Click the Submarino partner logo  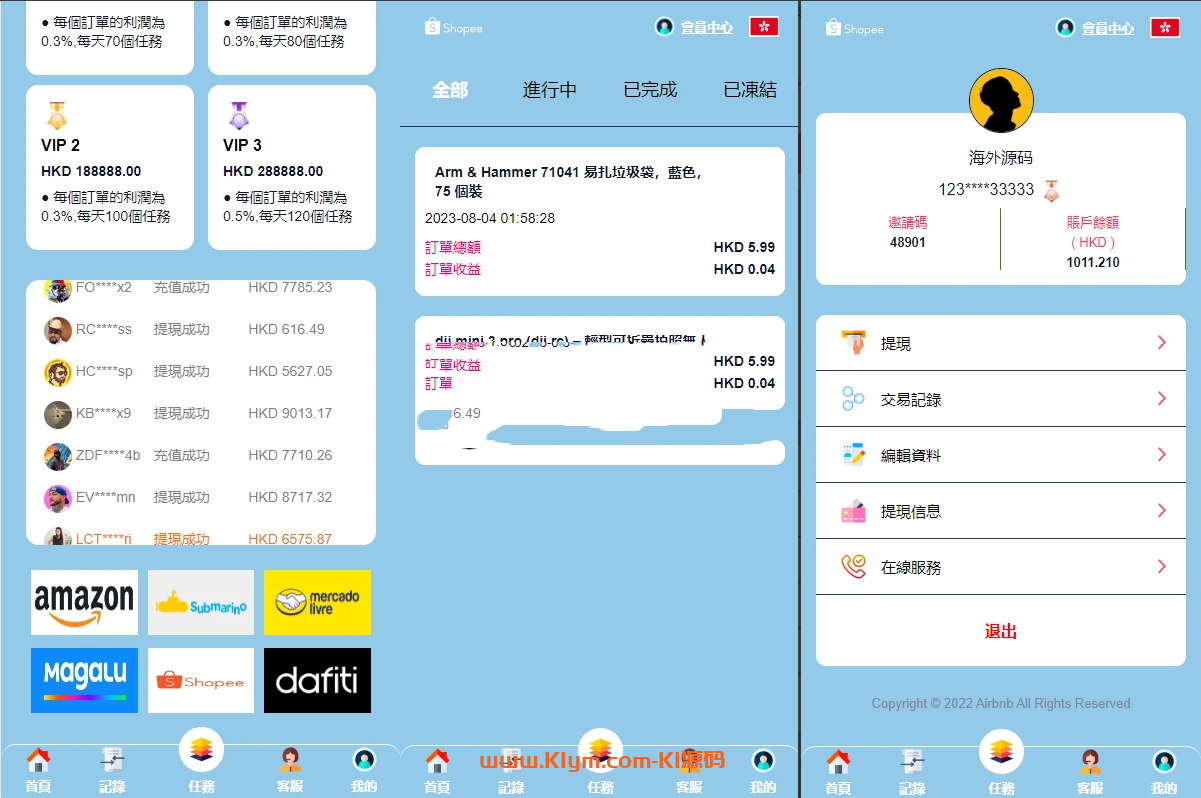201,602
